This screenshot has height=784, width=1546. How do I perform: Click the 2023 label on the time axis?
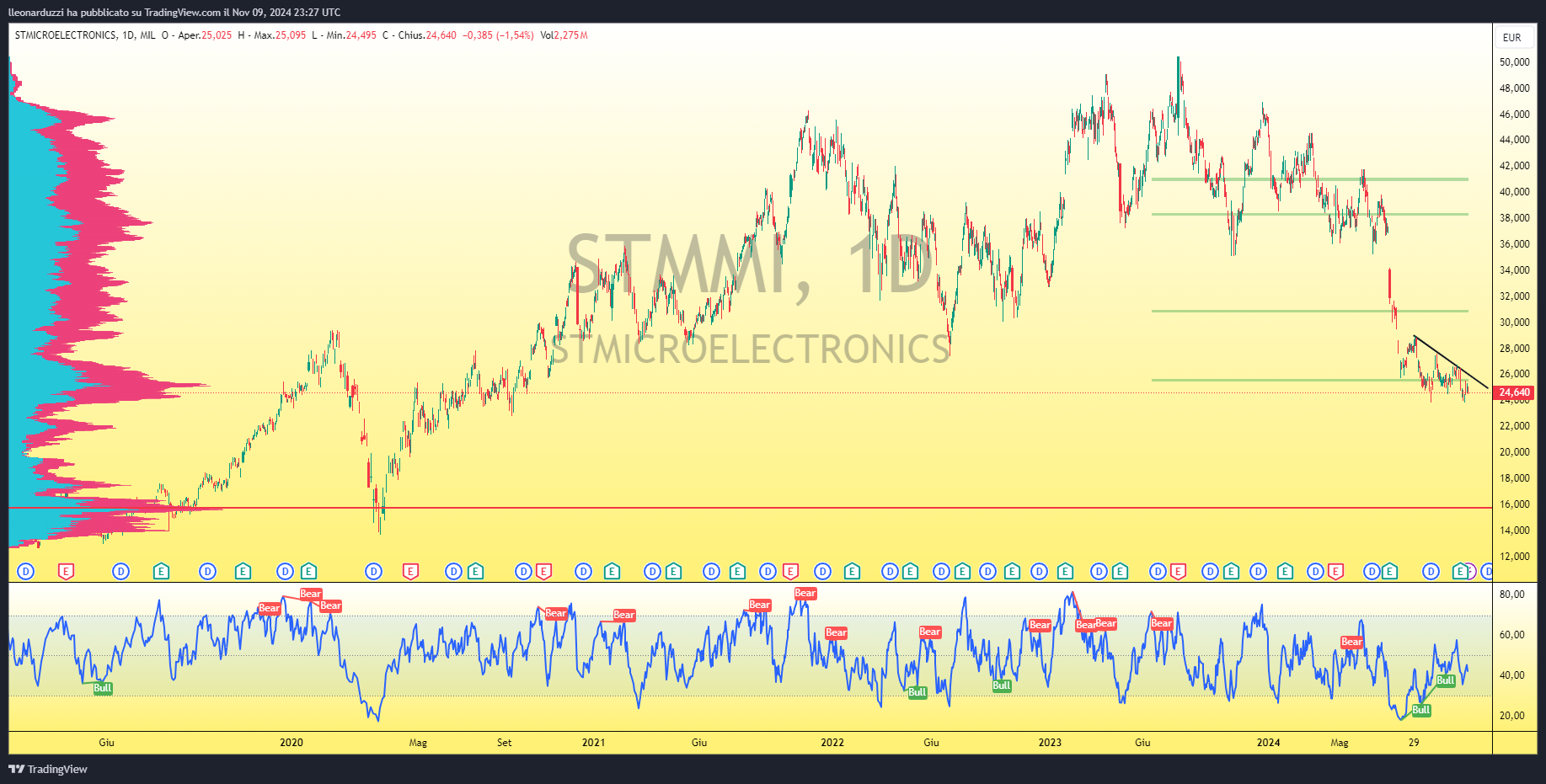[1050, 743]
